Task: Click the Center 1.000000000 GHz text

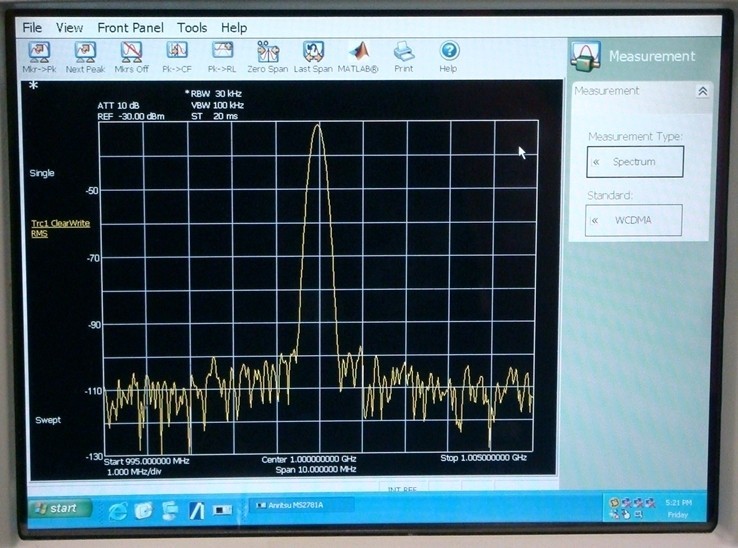Action: click(x=309, y=459)
